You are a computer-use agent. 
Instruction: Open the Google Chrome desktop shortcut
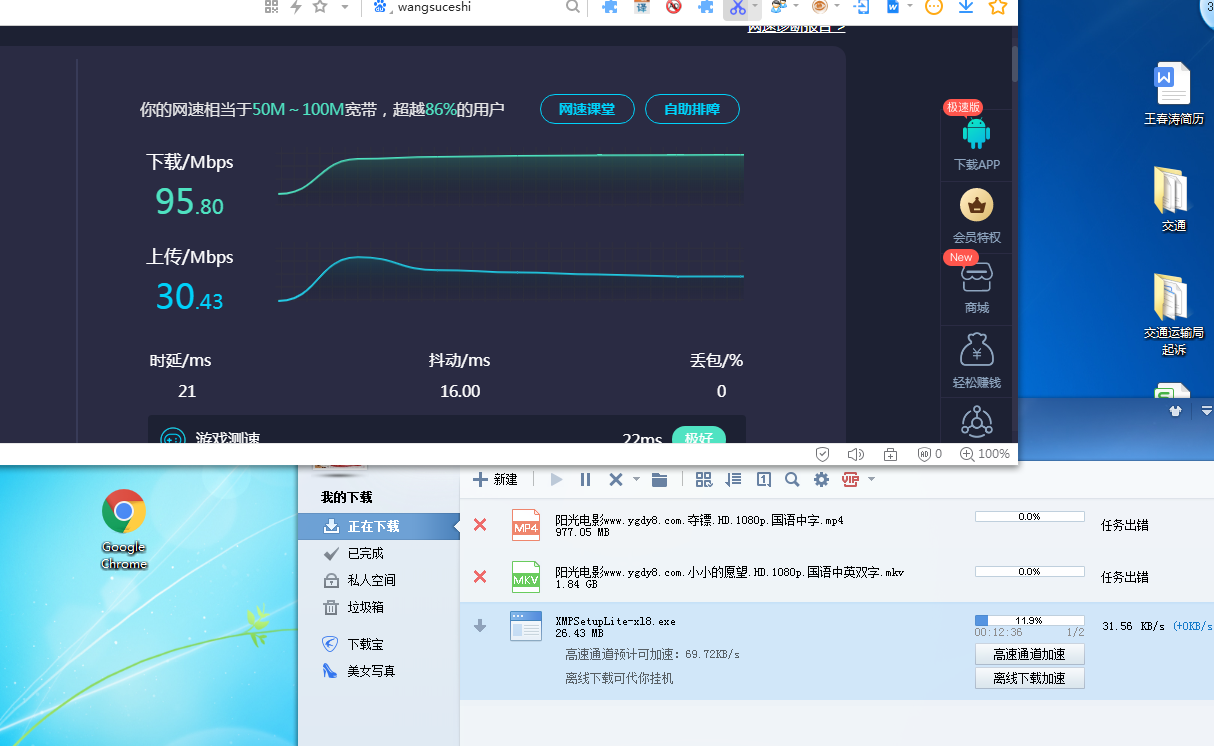124,530
